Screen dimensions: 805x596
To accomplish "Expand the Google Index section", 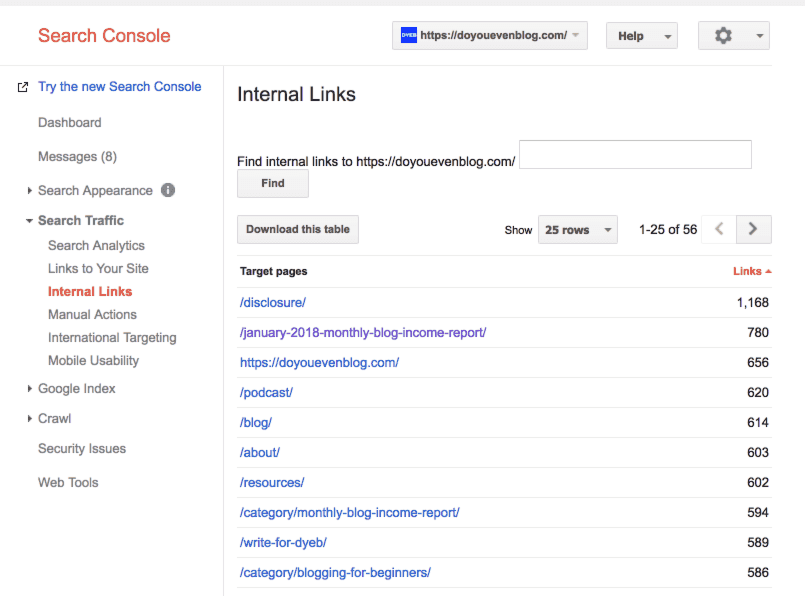I will pos(29,389).
